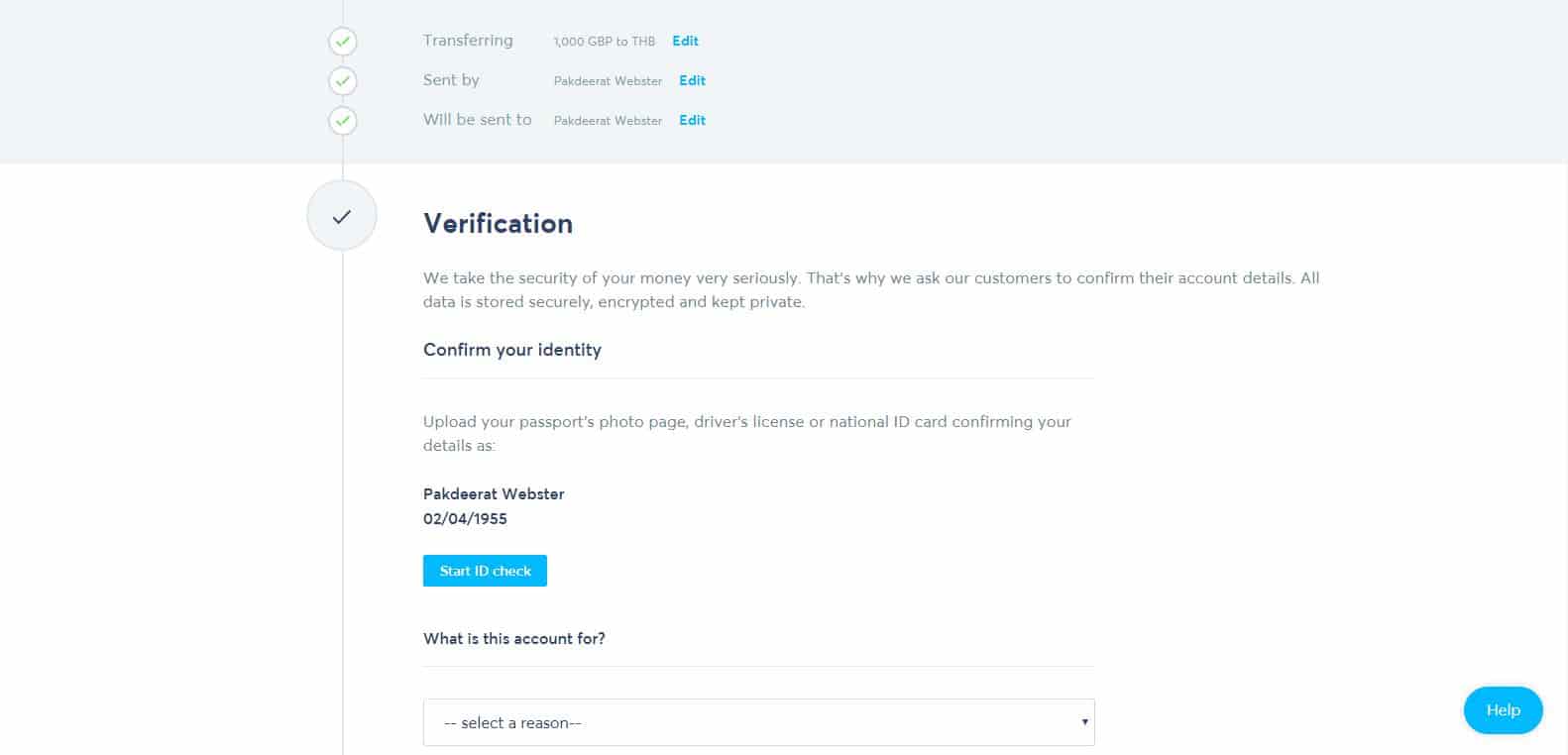Edit the Will be sent to recipient
Image resolution: width=1568 pixels, height=755 pixels.
(x=692, y=120)
